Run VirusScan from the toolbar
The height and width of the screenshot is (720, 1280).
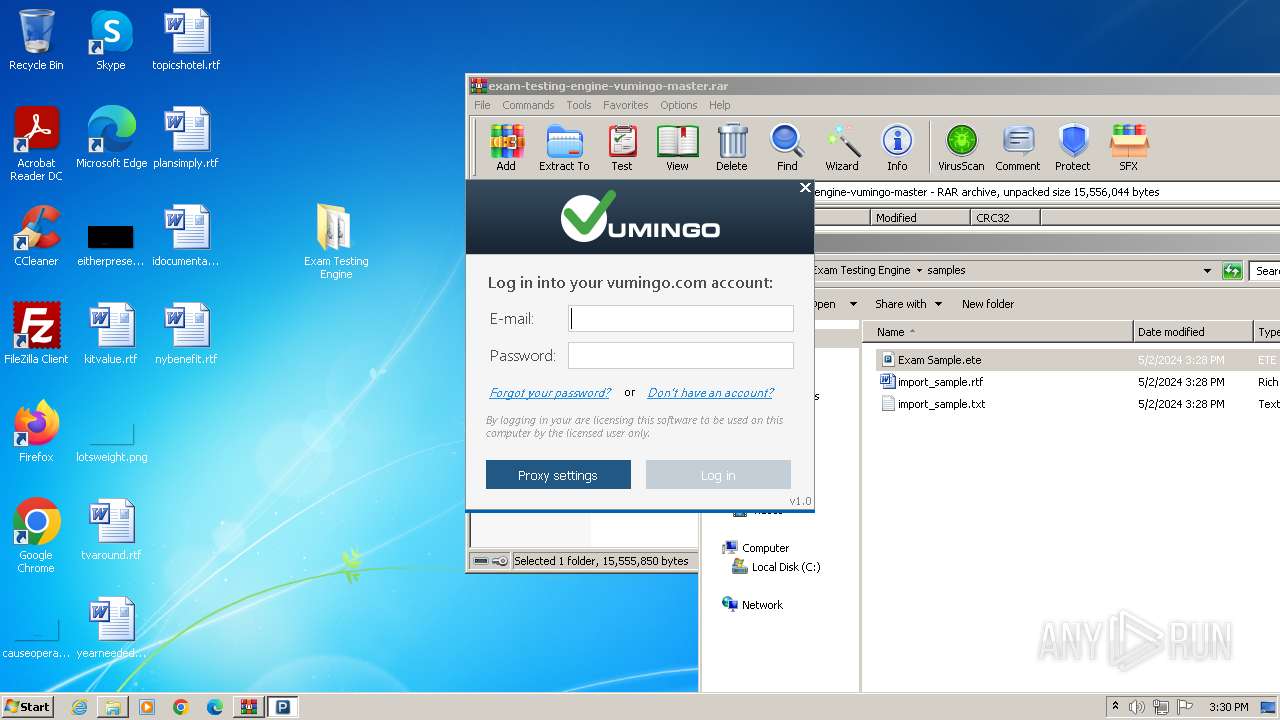pyautogui.click(x=961, y=148)
